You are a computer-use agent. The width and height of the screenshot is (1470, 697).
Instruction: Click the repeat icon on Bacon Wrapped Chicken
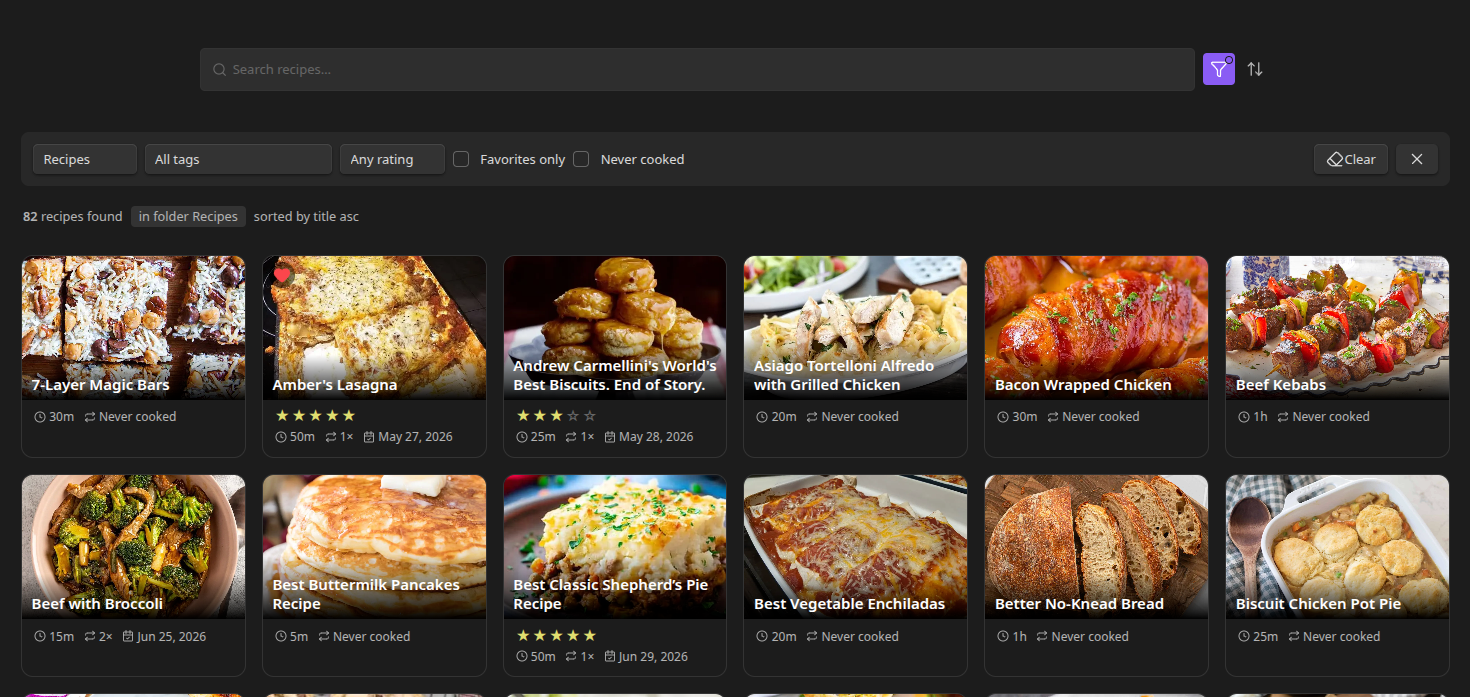[x=1053, y=417]
